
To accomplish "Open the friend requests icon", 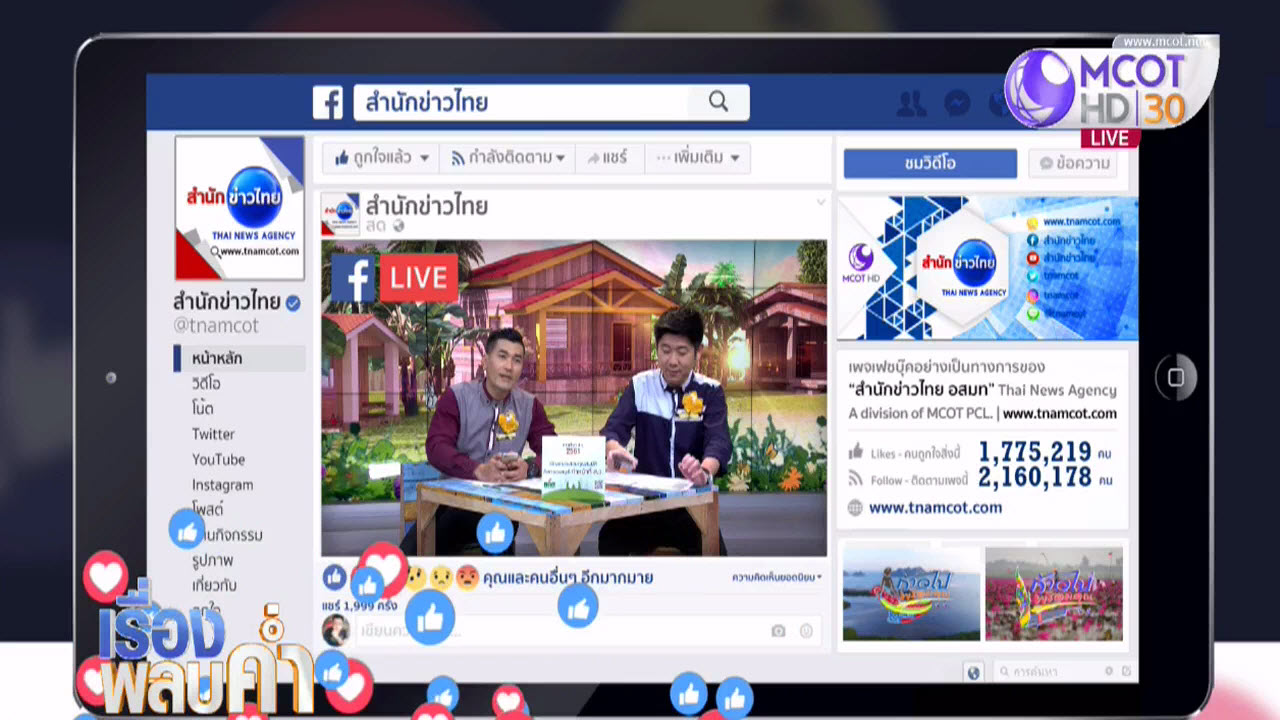I will coord(911,103).
